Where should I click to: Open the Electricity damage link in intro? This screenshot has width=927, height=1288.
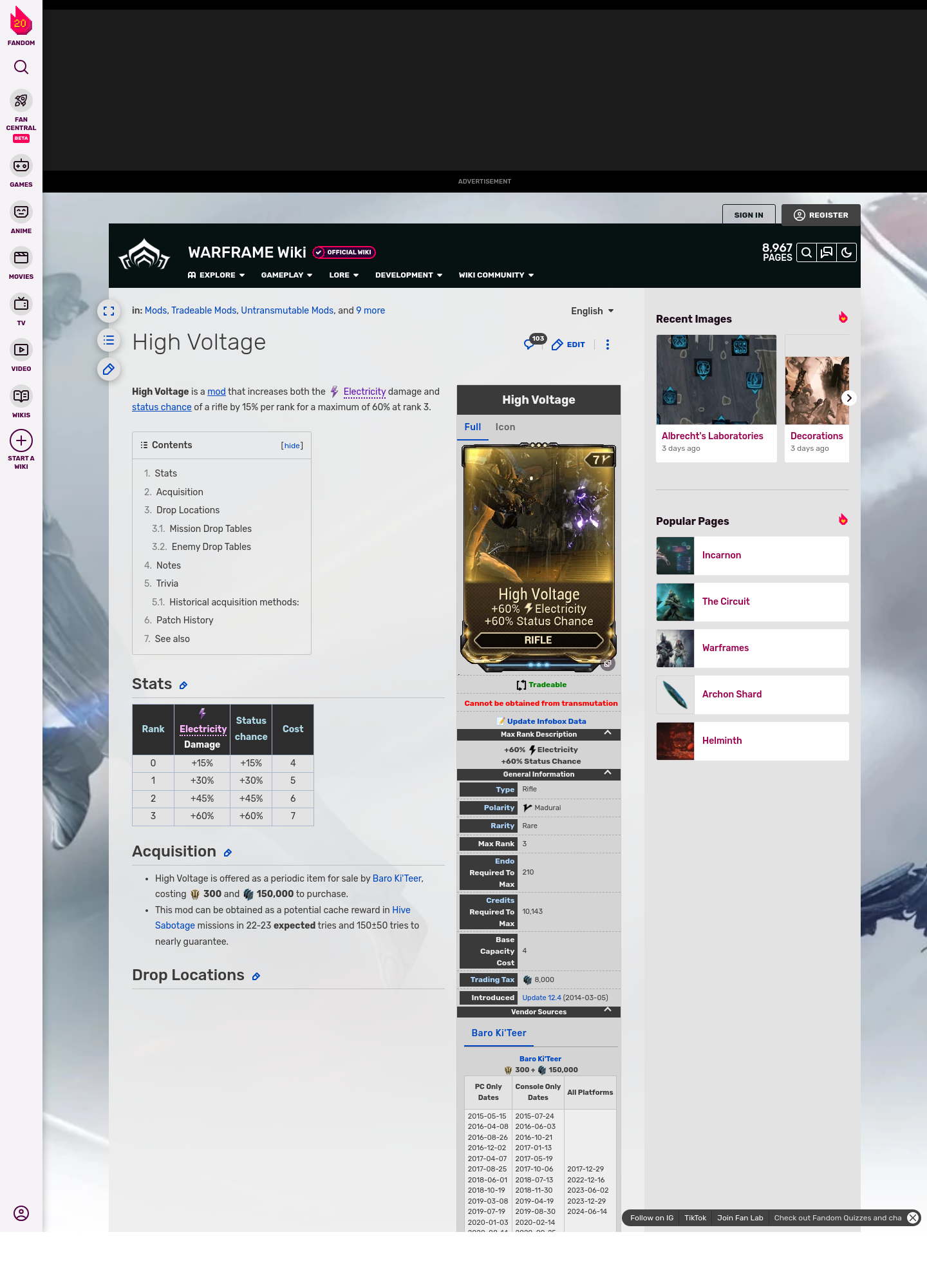coord(364,392)
